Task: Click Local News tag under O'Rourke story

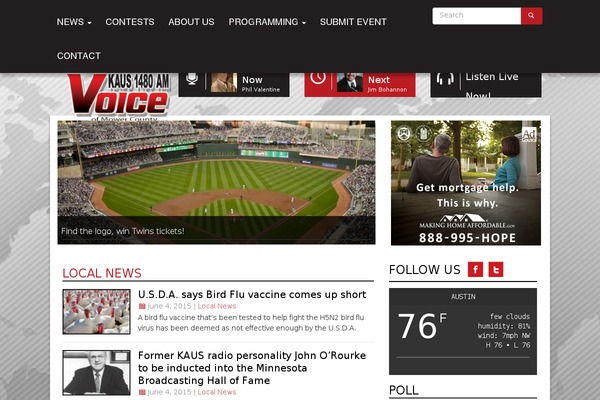Action: tap(217, 392)
